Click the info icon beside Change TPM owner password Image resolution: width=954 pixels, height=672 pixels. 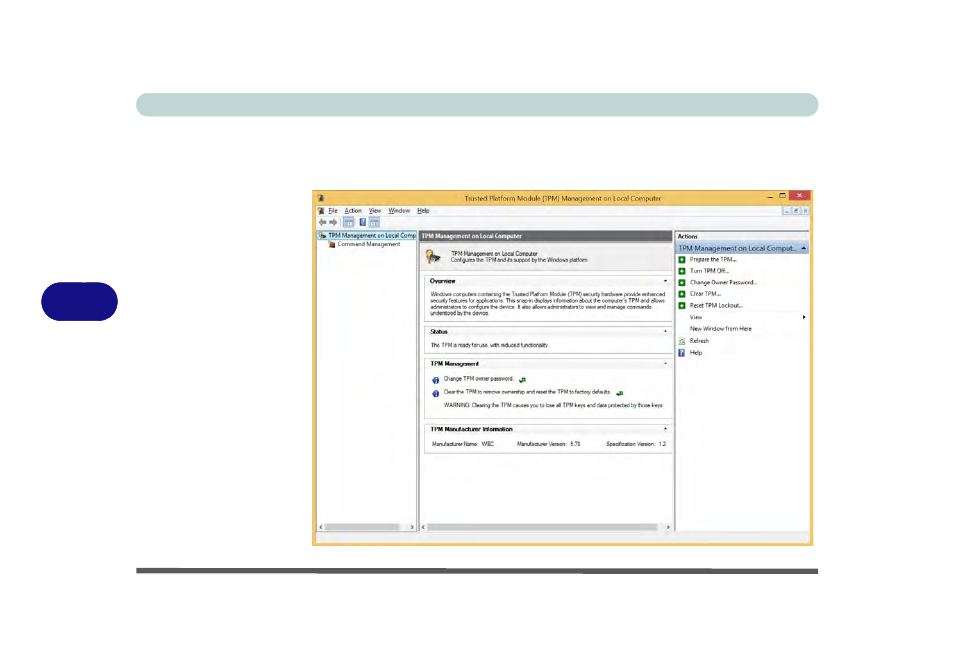coord(436,380)
